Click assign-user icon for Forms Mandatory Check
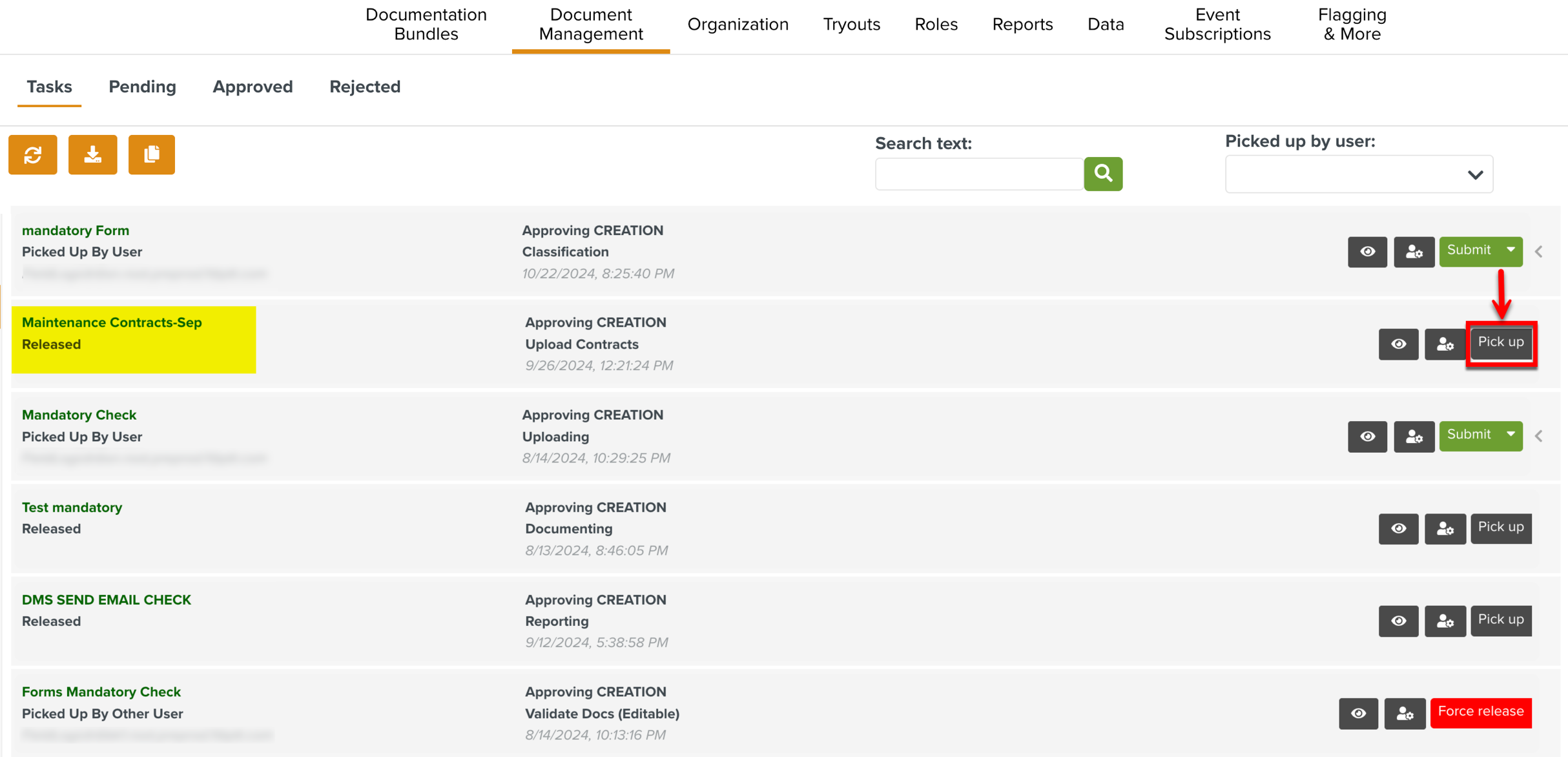This screenshot has height=757, width=1568. [x=1405, y=714]
